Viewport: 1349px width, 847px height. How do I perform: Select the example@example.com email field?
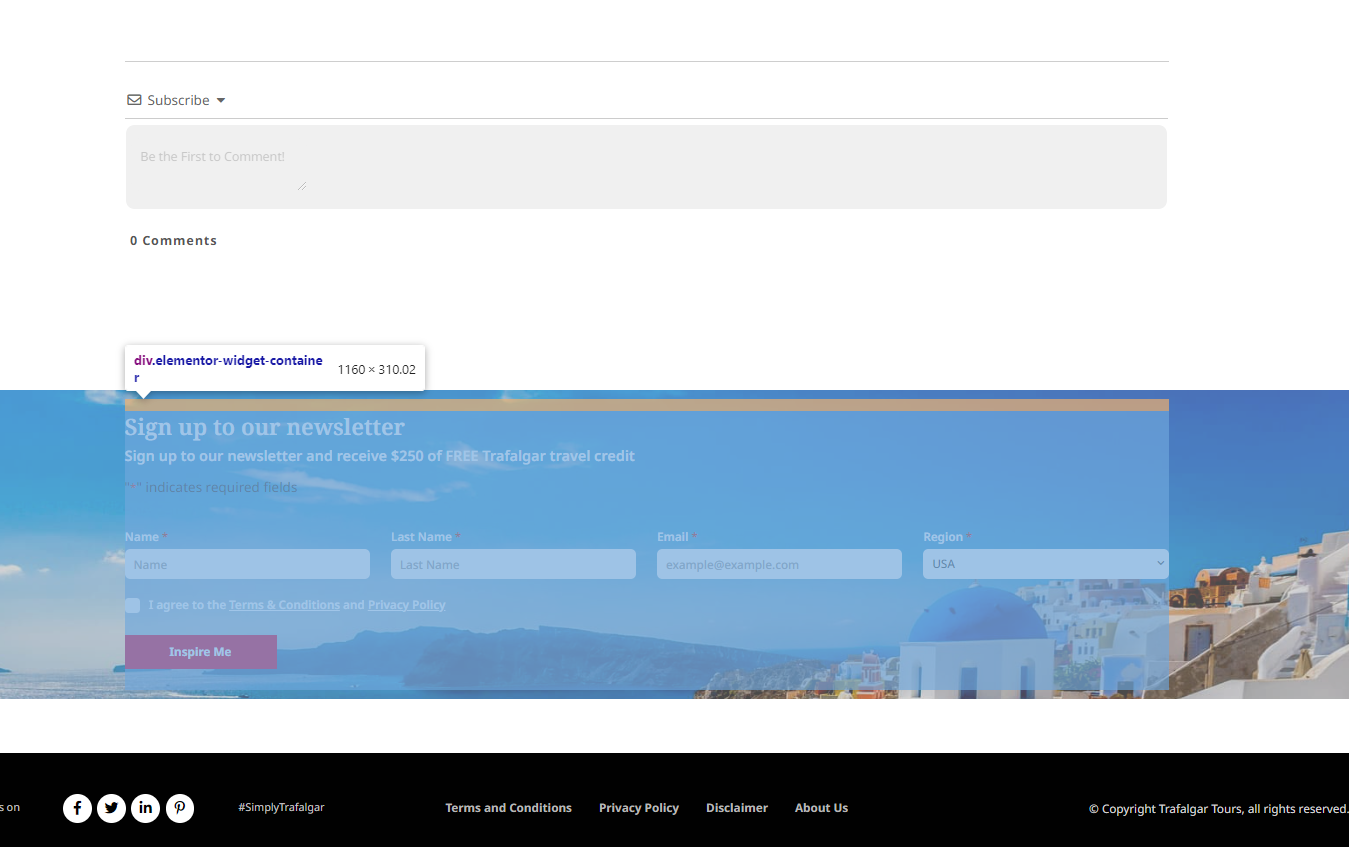779,563
